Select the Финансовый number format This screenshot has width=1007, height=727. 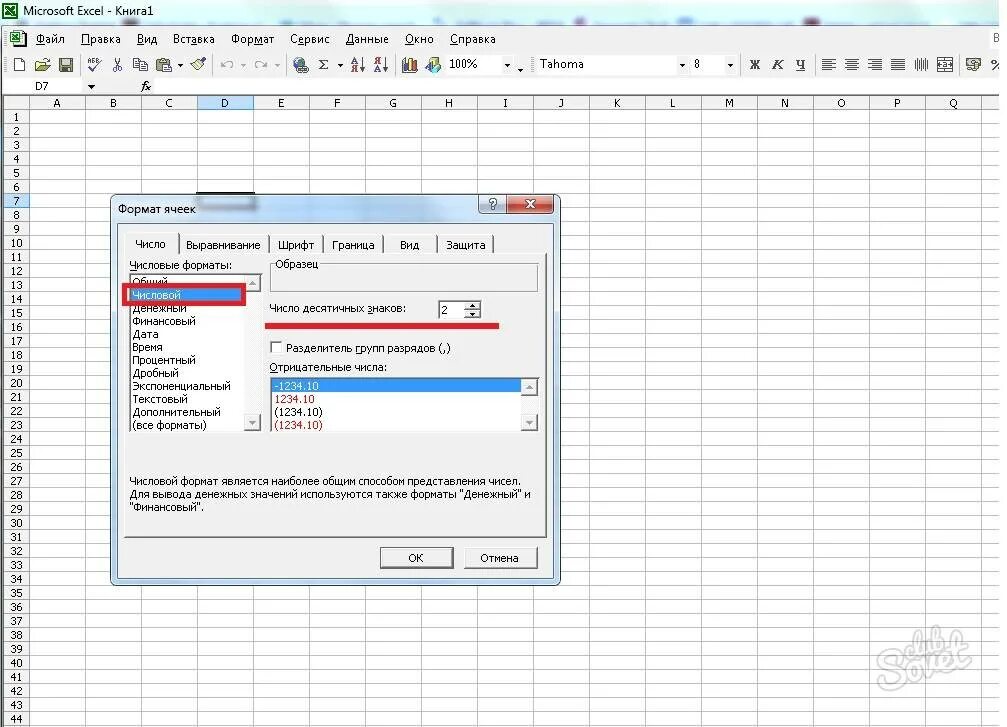187,321
